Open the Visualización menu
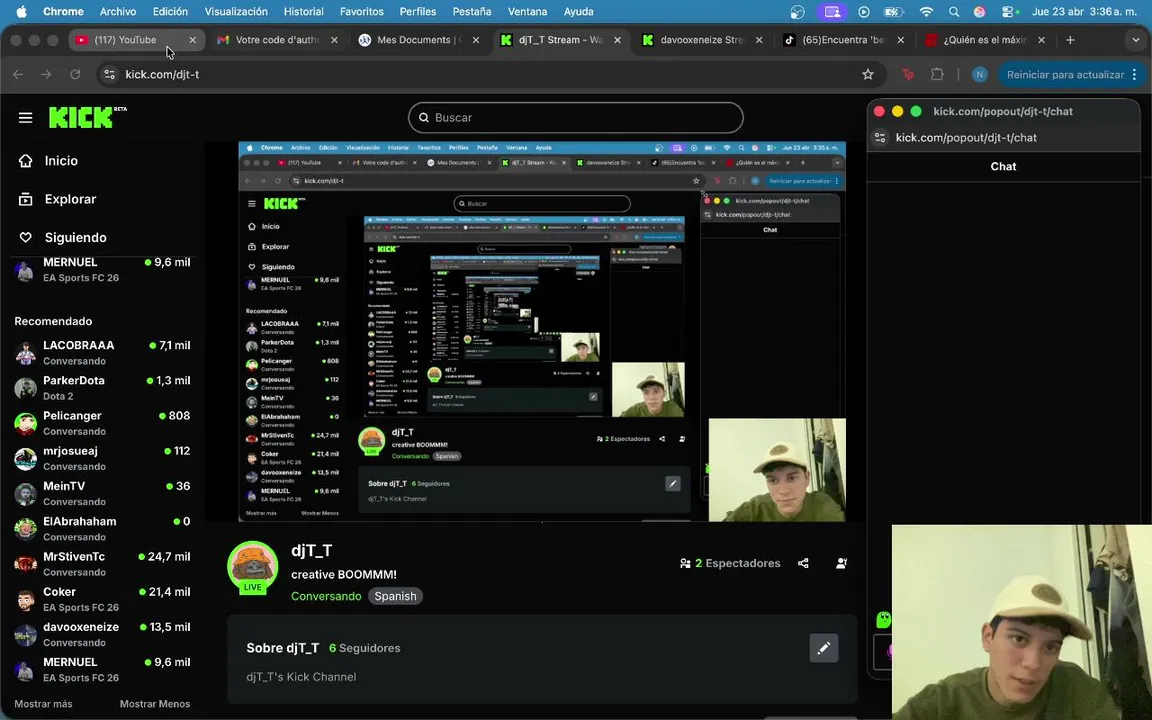Viewport: 1152px width, 720px height. click(x=236, y=12)
